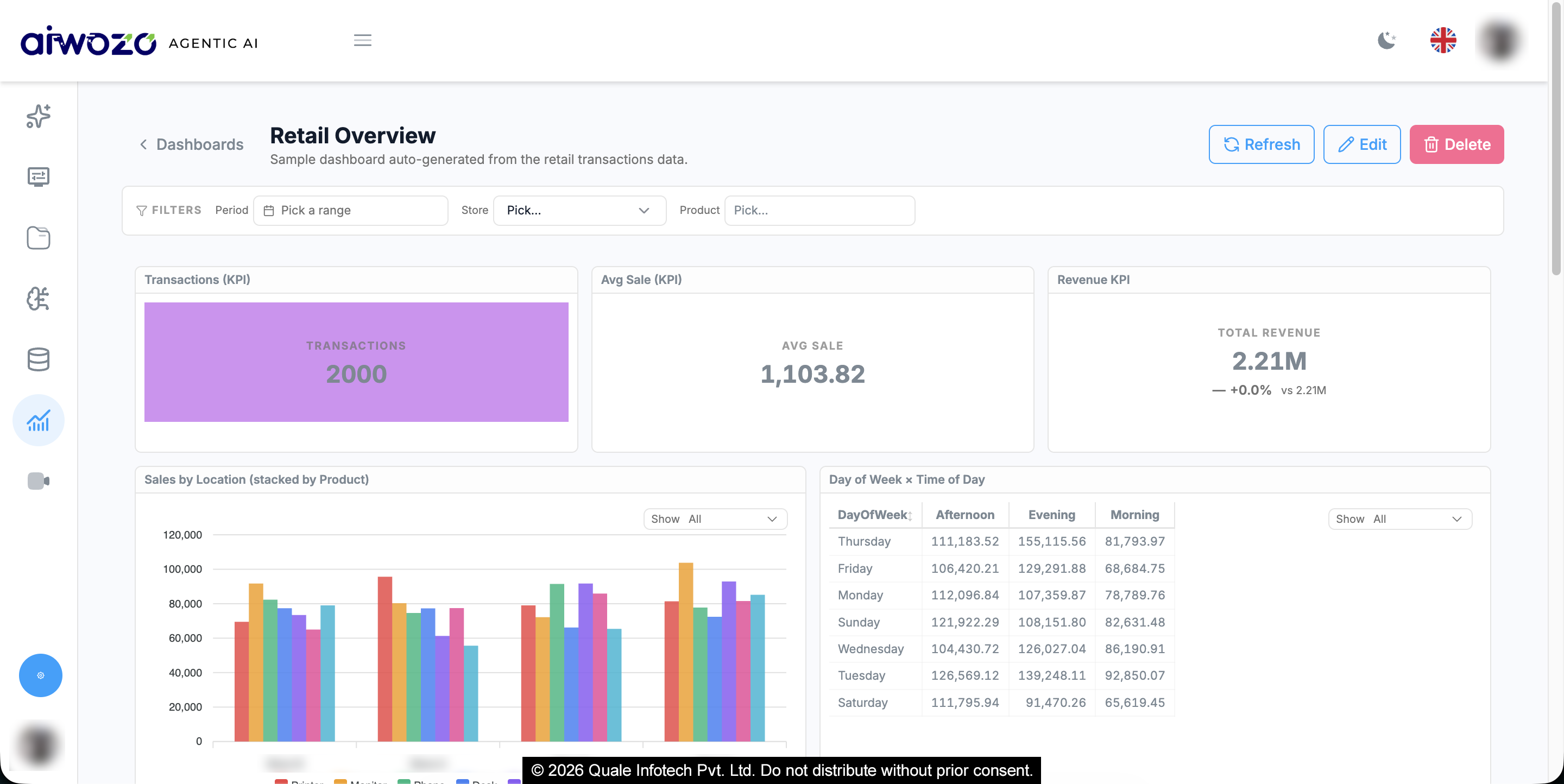
Task: Expand the Store filter dropdown
Action: [x=579, y=210]
